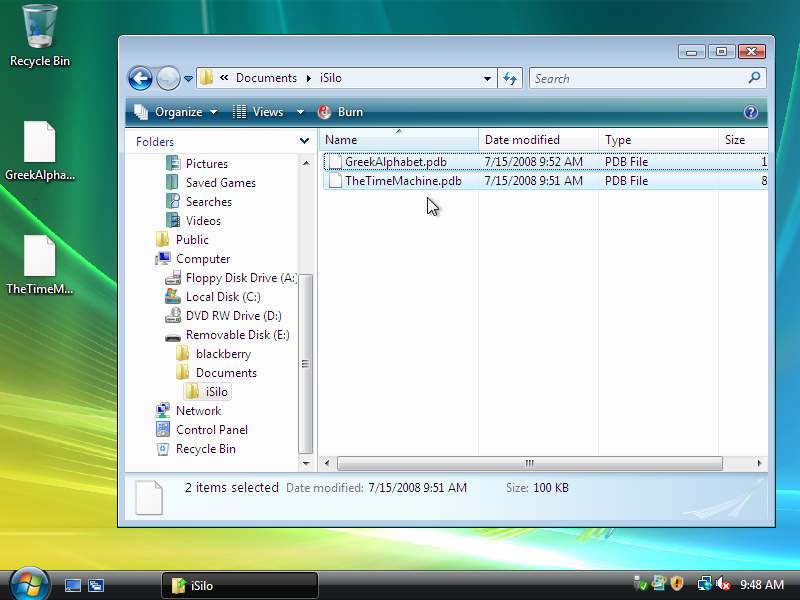800x600 pixels.
Task: Expand the Views dropdown arrow
Action: tap(300, 112)
